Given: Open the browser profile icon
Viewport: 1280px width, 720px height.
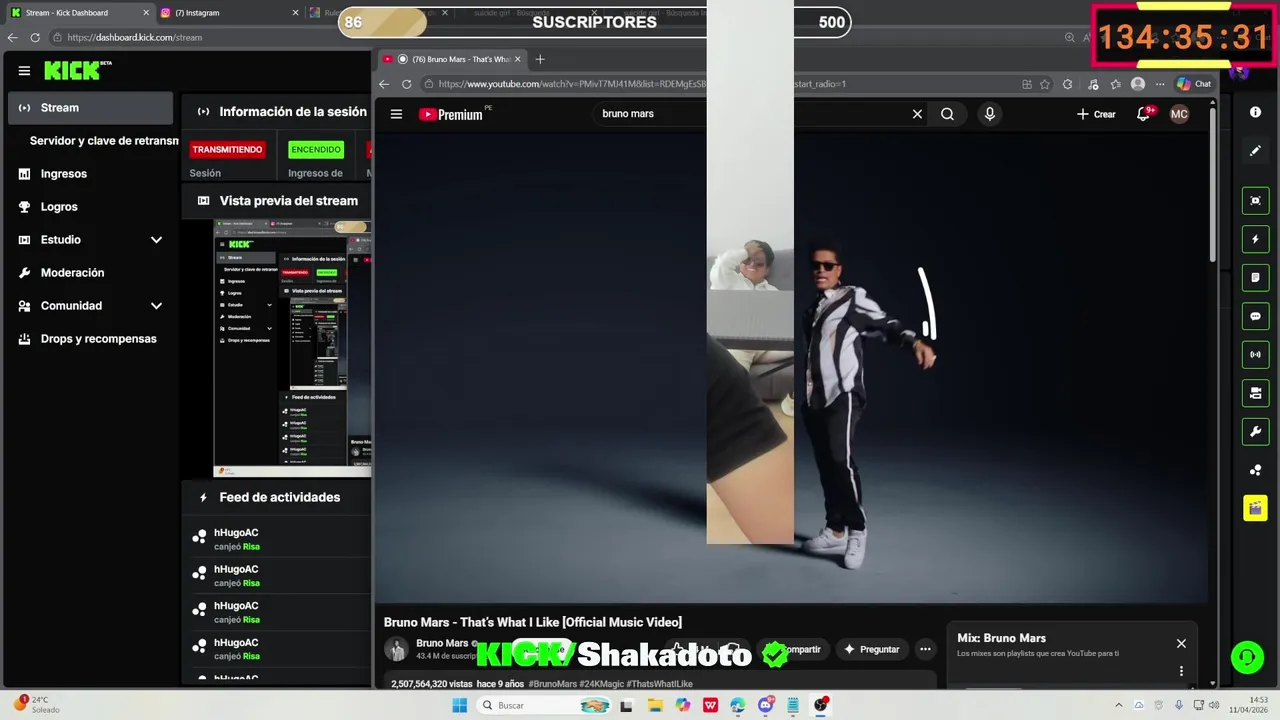Looking at the screenshot, I should coord(1138,84).
